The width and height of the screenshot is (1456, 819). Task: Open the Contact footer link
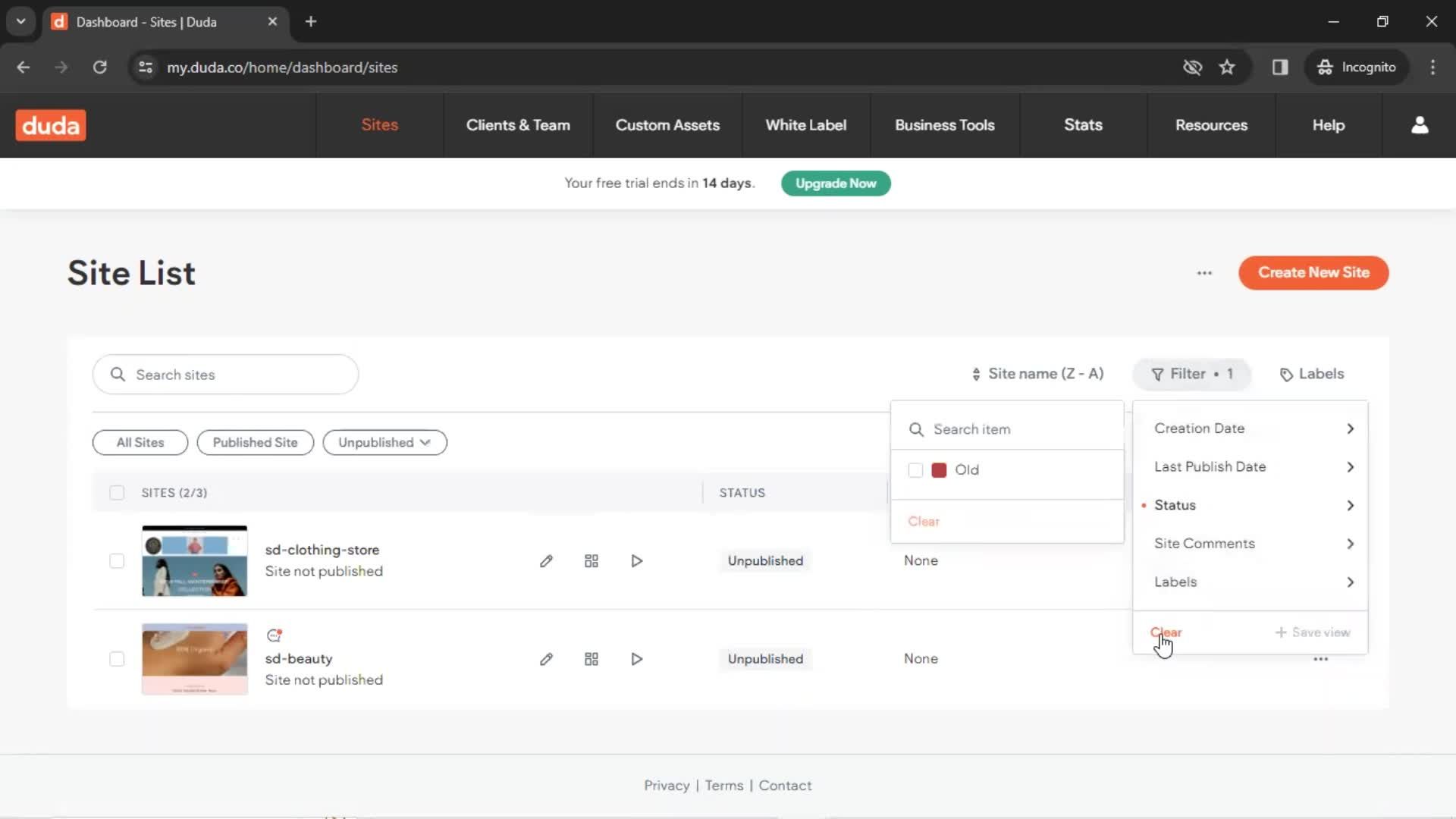pos(785,786)
